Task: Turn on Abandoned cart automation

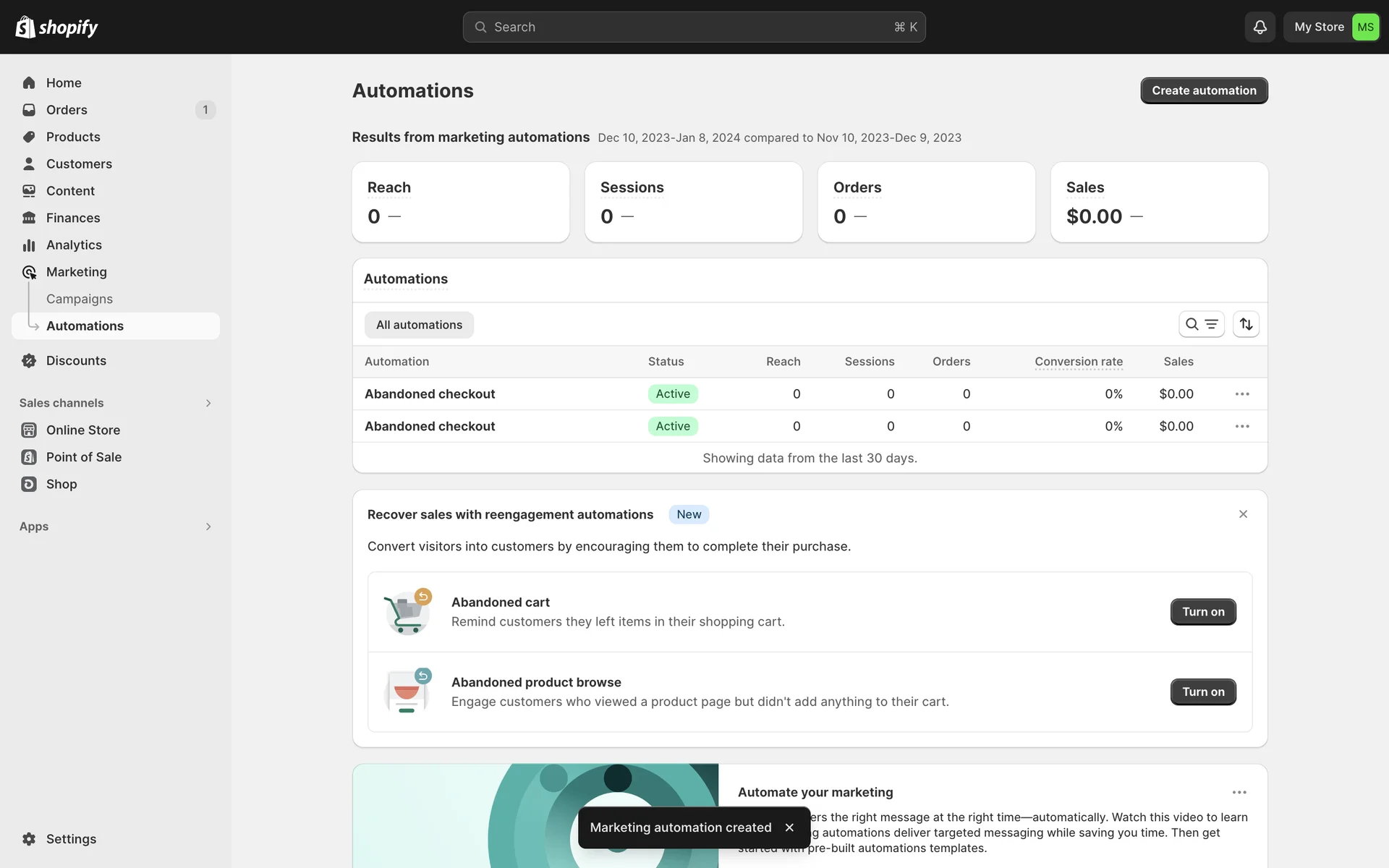Action: [1202, 612]
